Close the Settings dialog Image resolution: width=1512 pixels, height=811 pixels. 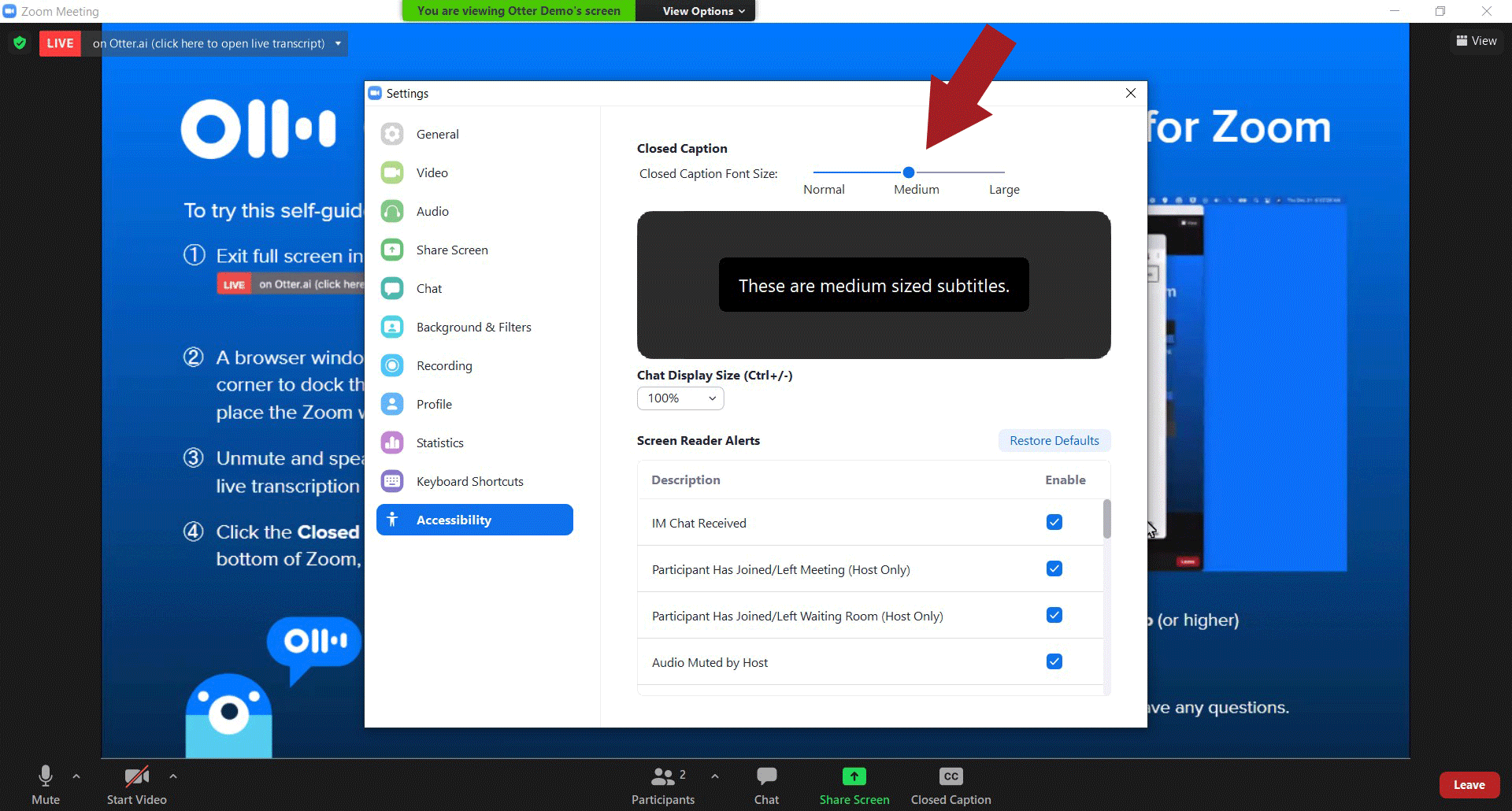click(x=1131, y=93)
